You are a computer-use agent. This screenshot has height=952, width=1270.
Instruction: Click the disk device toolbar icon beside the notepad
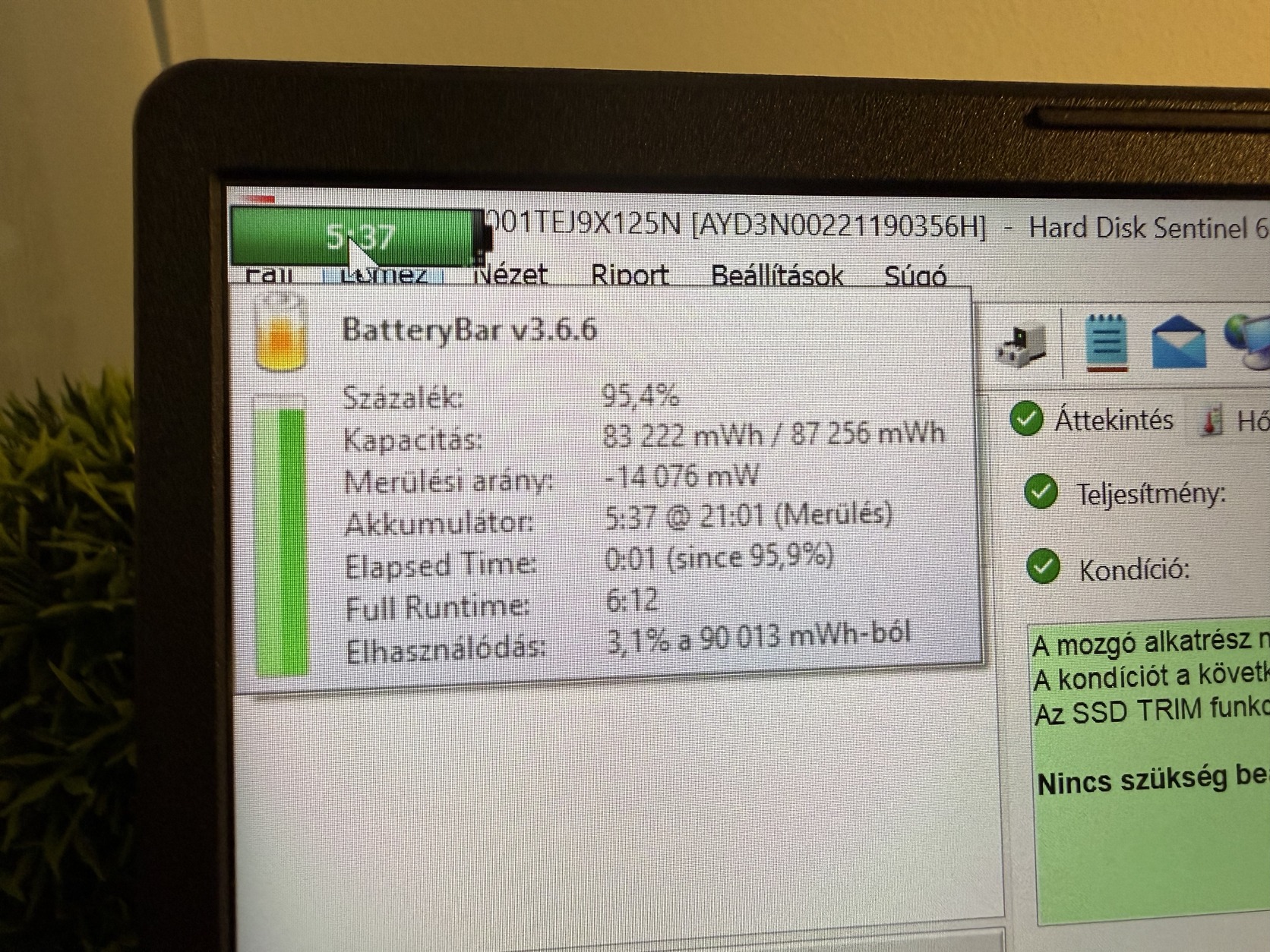(1020, 345)
